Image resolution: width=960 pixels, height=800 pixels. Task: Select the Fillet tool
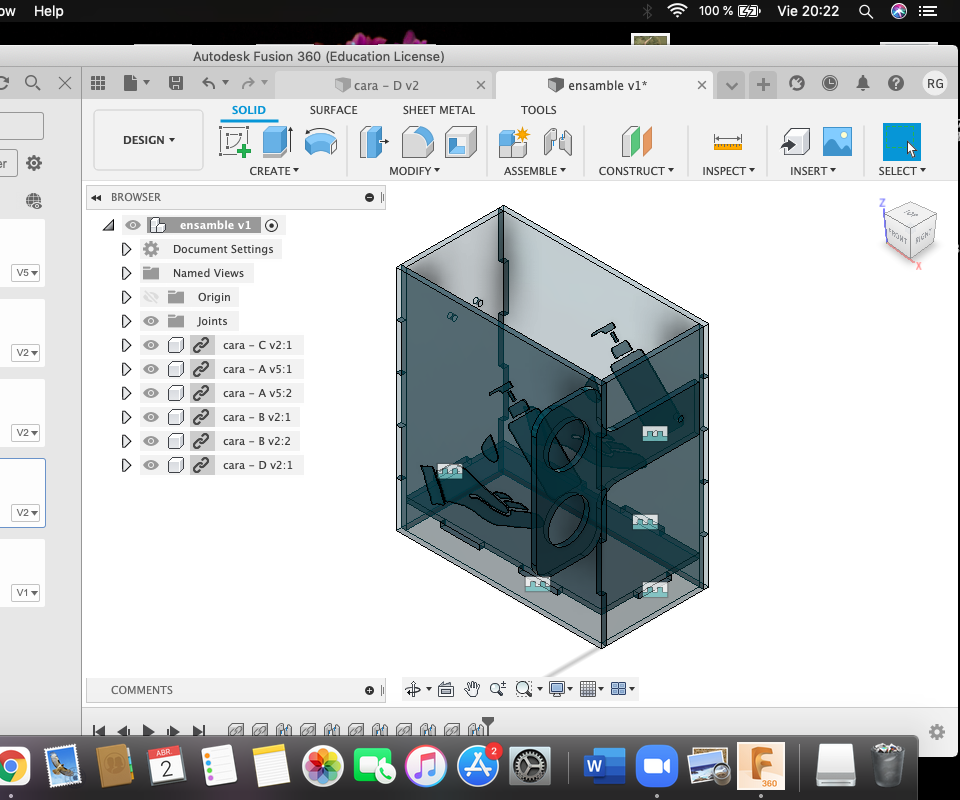pyautogui.click(x=418, y=141)
